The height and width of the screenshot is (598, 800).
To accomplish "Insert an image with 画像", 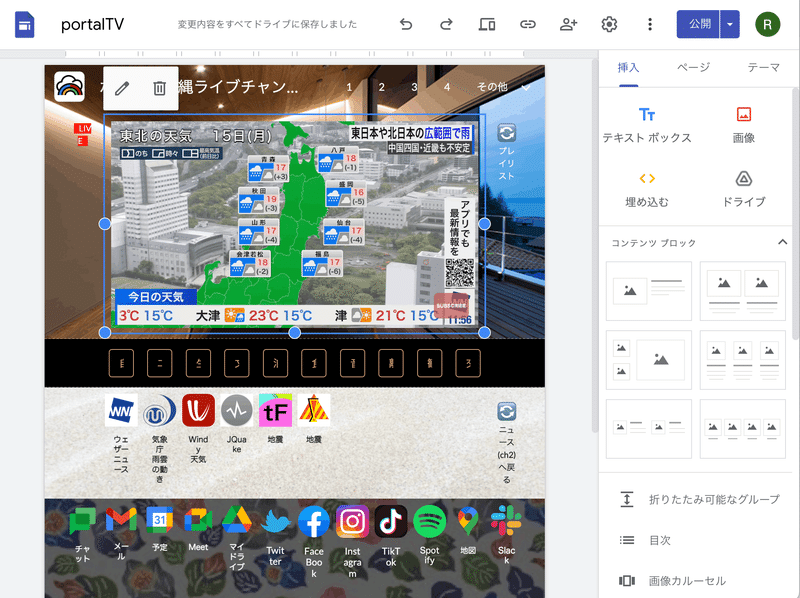I will click(x=743, y=126).
